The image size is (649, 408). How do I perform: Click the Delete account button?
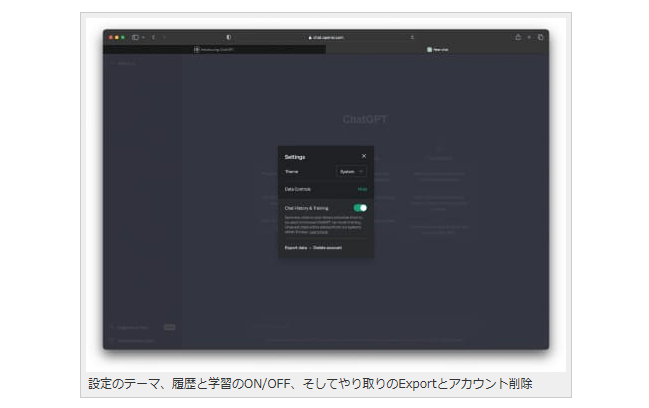pyautogui.click(x=326, y=247)
